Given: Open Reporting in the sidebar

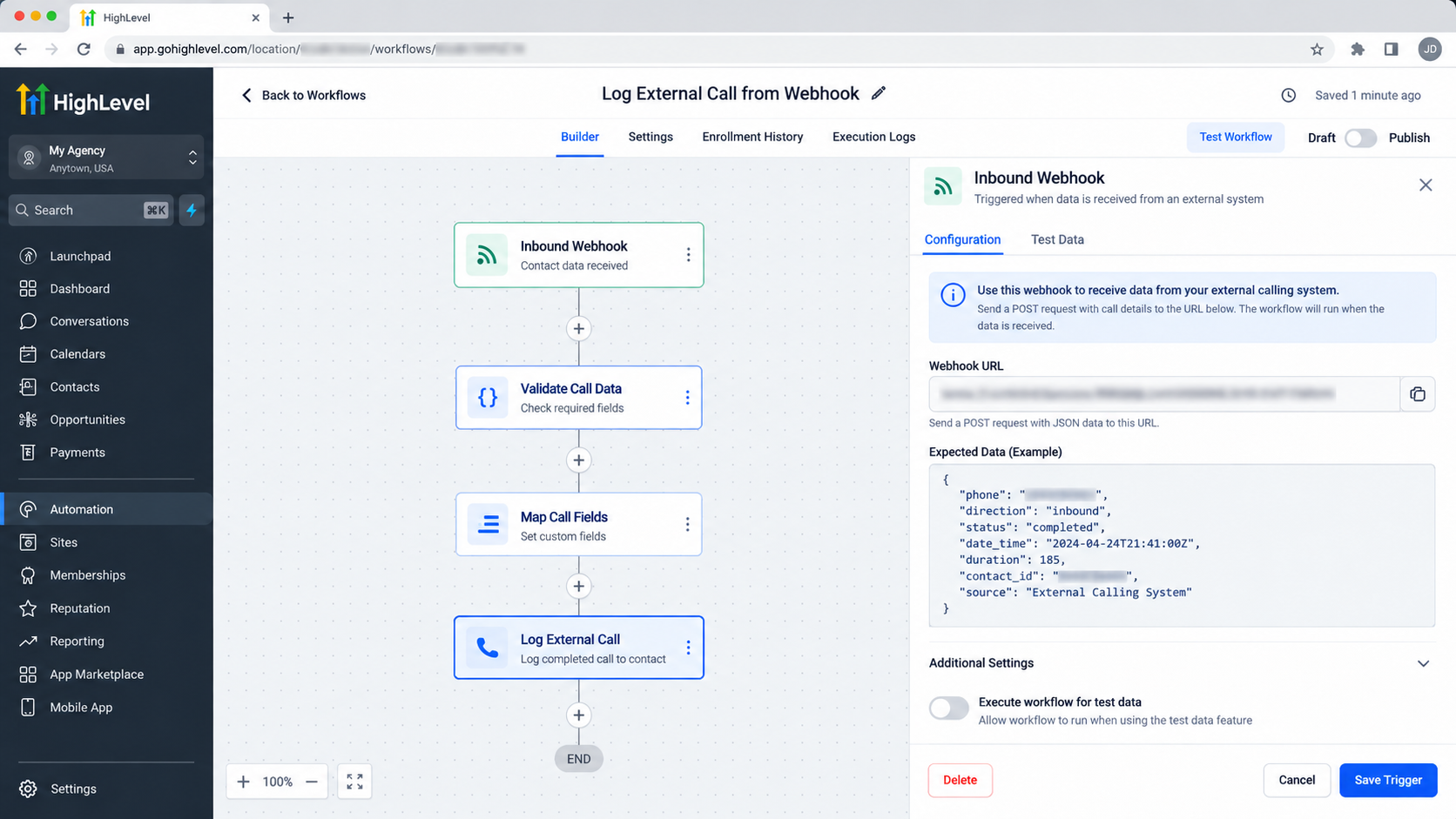Looking at the screenshot, I should [106, 641].
